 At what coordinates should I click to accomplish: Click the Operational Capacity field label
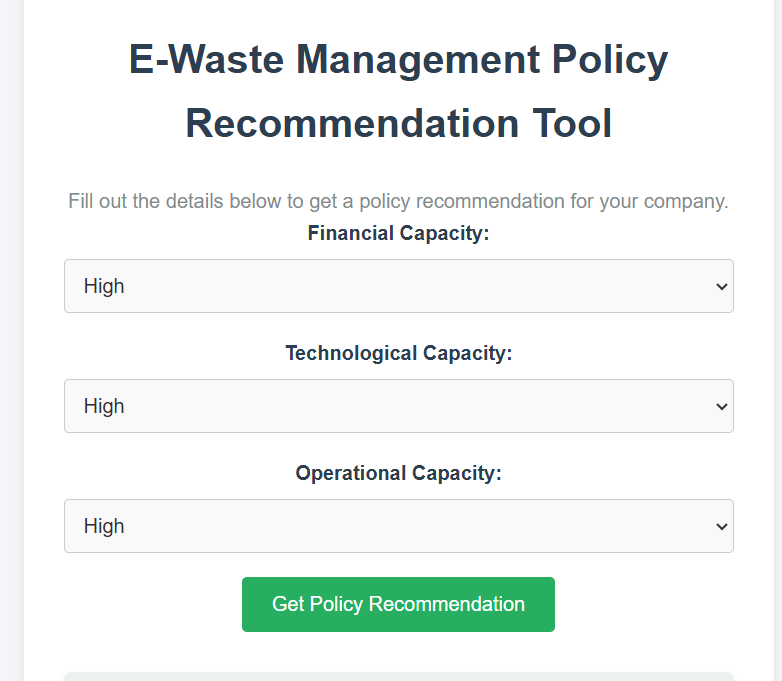[x=398, y=474]
